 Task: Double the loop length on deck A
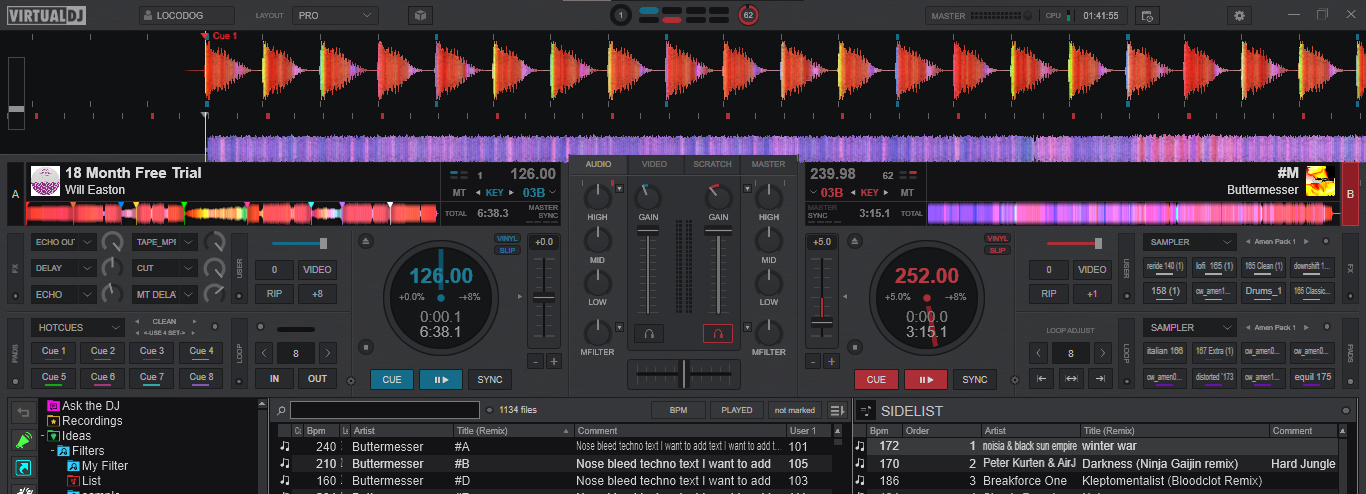click(x=326, y=353)
